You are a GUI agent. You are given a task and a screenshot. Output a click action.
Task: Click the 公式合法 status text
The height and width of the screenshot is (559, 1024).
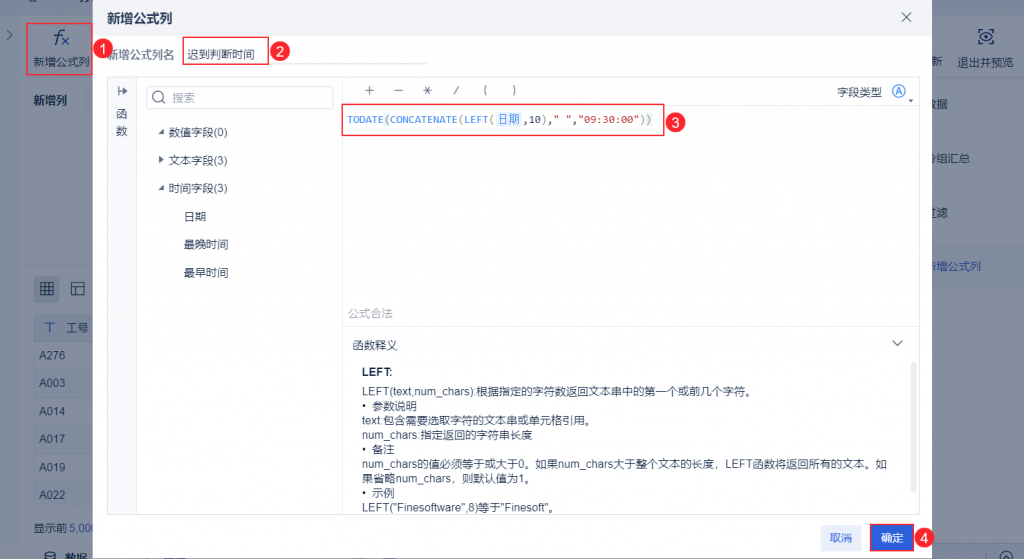point(370,313)
